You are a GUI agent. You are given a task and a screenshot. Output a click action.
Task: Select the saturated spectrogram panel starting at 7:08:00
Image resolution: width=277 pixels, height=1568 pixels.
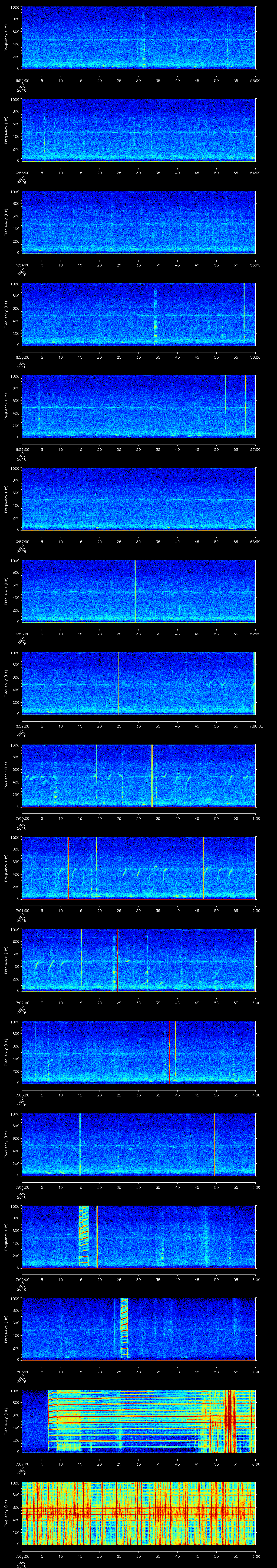pos(139,1513)
